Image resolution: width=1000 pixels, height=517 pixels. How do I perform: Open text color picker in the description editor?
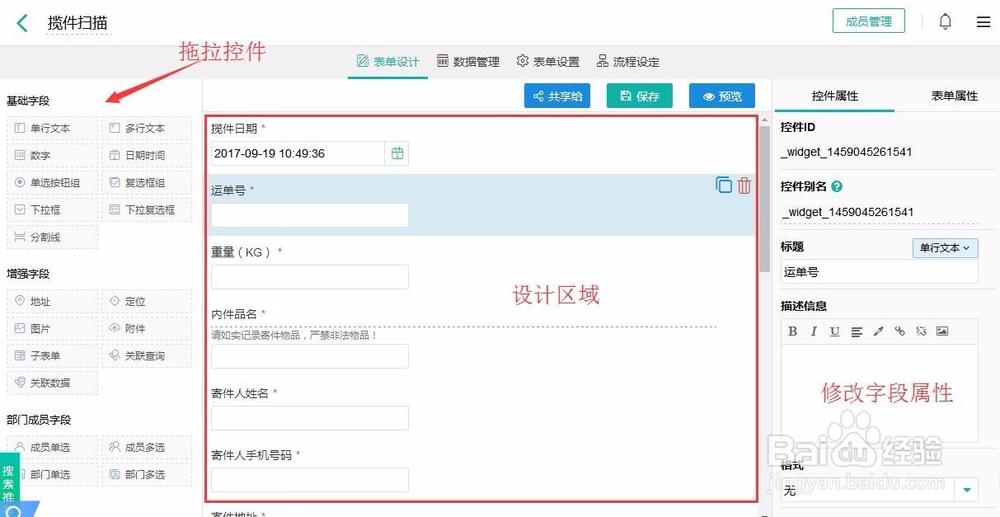(x=878, y=331)
